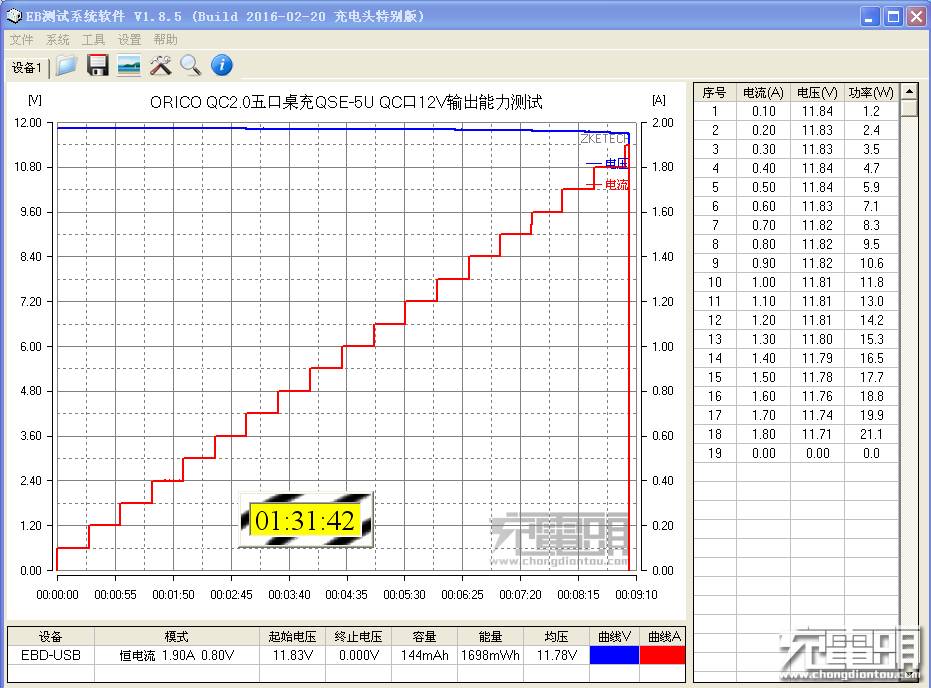
Task: Click the 0.000V end voltage cell
Action: point(359,655)
